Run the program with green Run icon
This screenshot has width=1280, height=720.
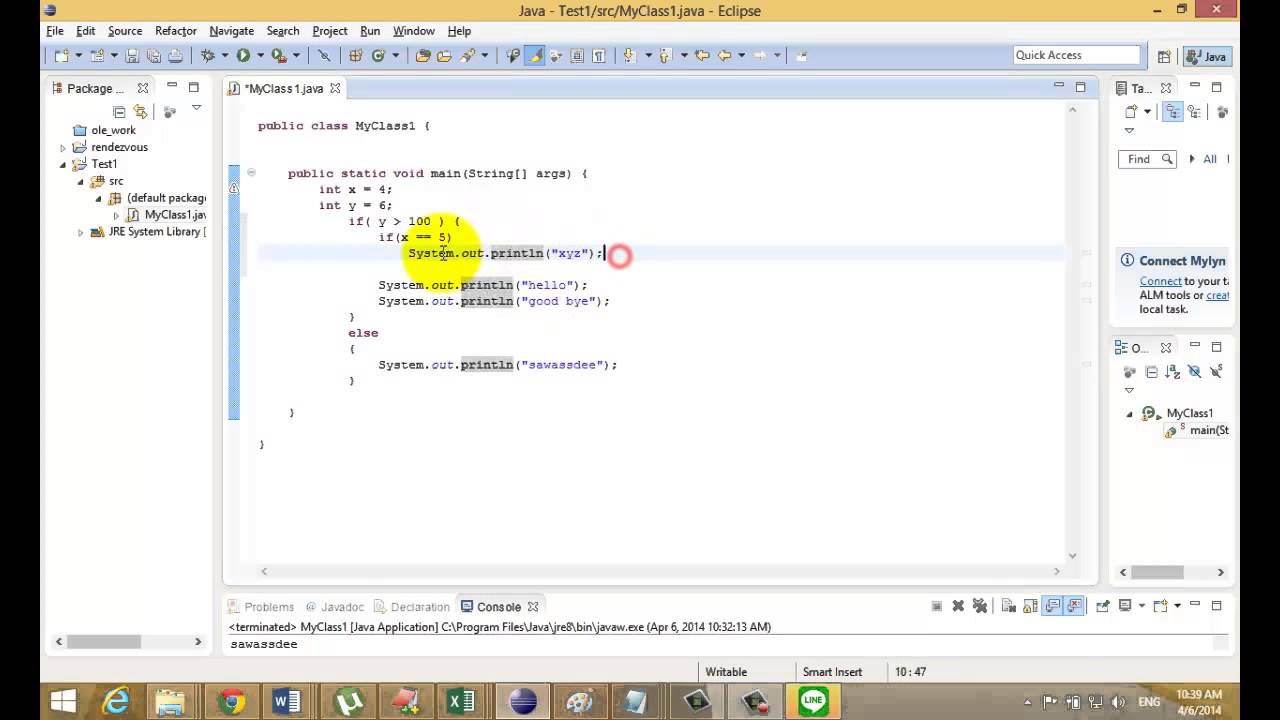coord(243,56)
